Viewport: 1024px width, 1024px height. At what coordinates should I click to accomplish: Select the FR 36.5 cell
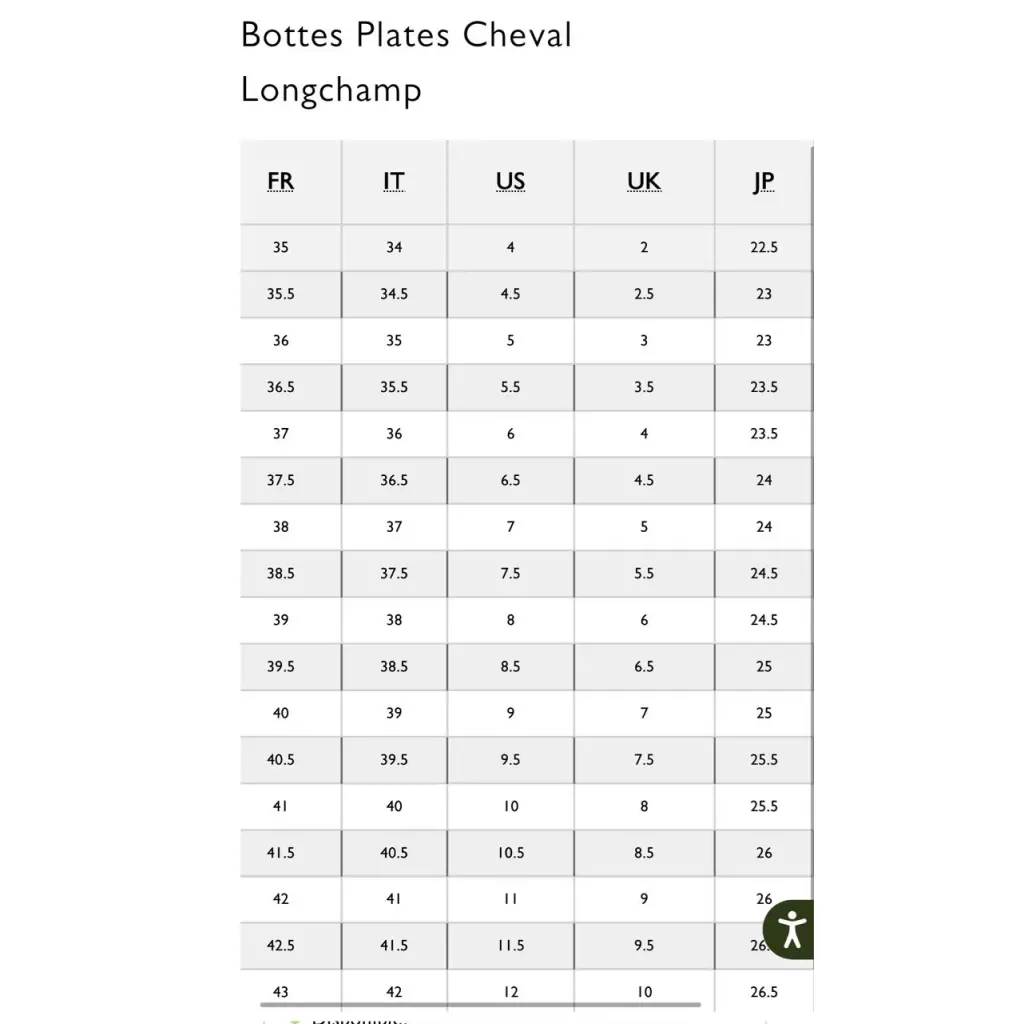[x=280, y=387]
